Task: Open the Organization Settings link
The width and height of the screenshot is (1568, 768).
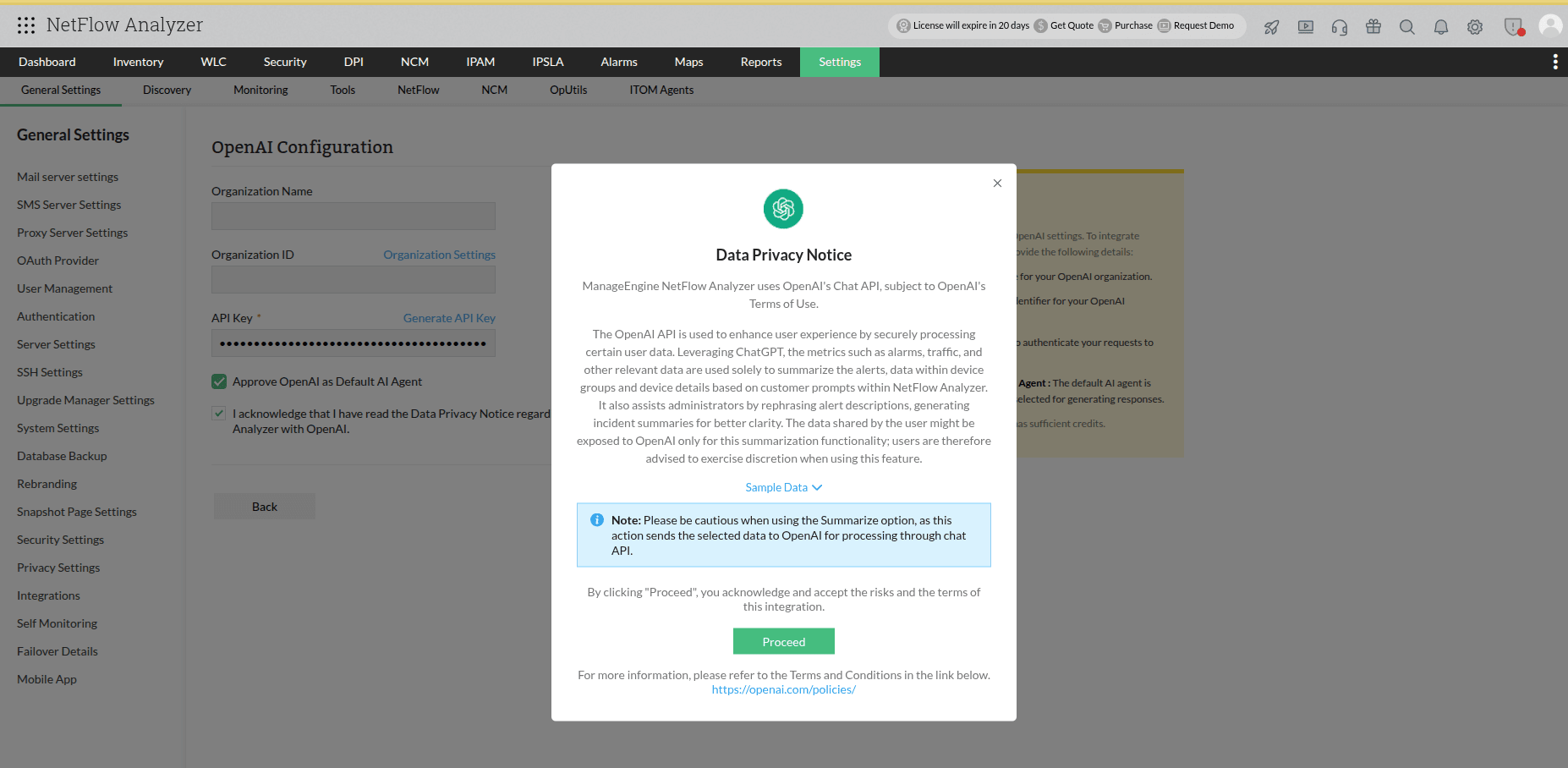Action: pyautogui.click(x=439, y=255)
